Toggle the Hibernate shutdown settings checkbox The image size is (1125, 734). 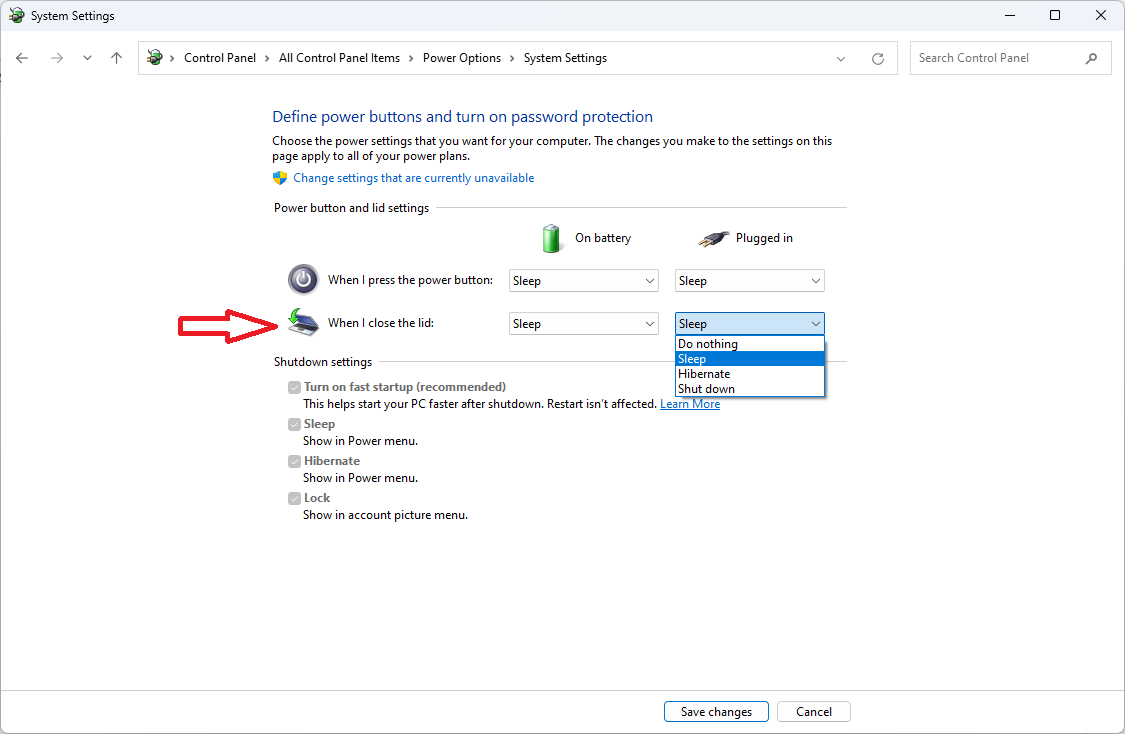295,460
